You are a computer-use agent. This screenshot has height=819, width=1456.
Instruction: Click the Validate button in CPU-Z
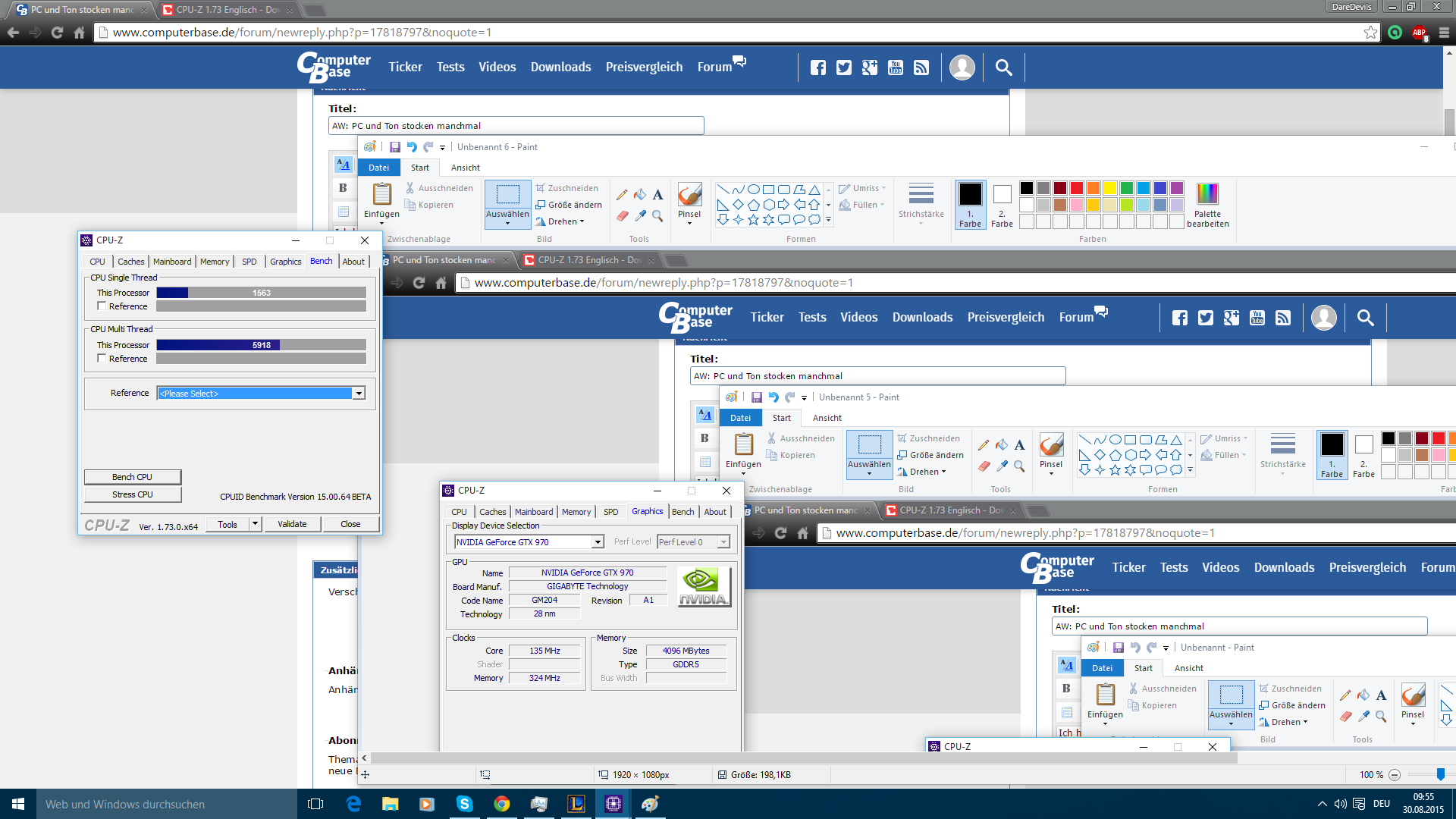click(292, 524)
